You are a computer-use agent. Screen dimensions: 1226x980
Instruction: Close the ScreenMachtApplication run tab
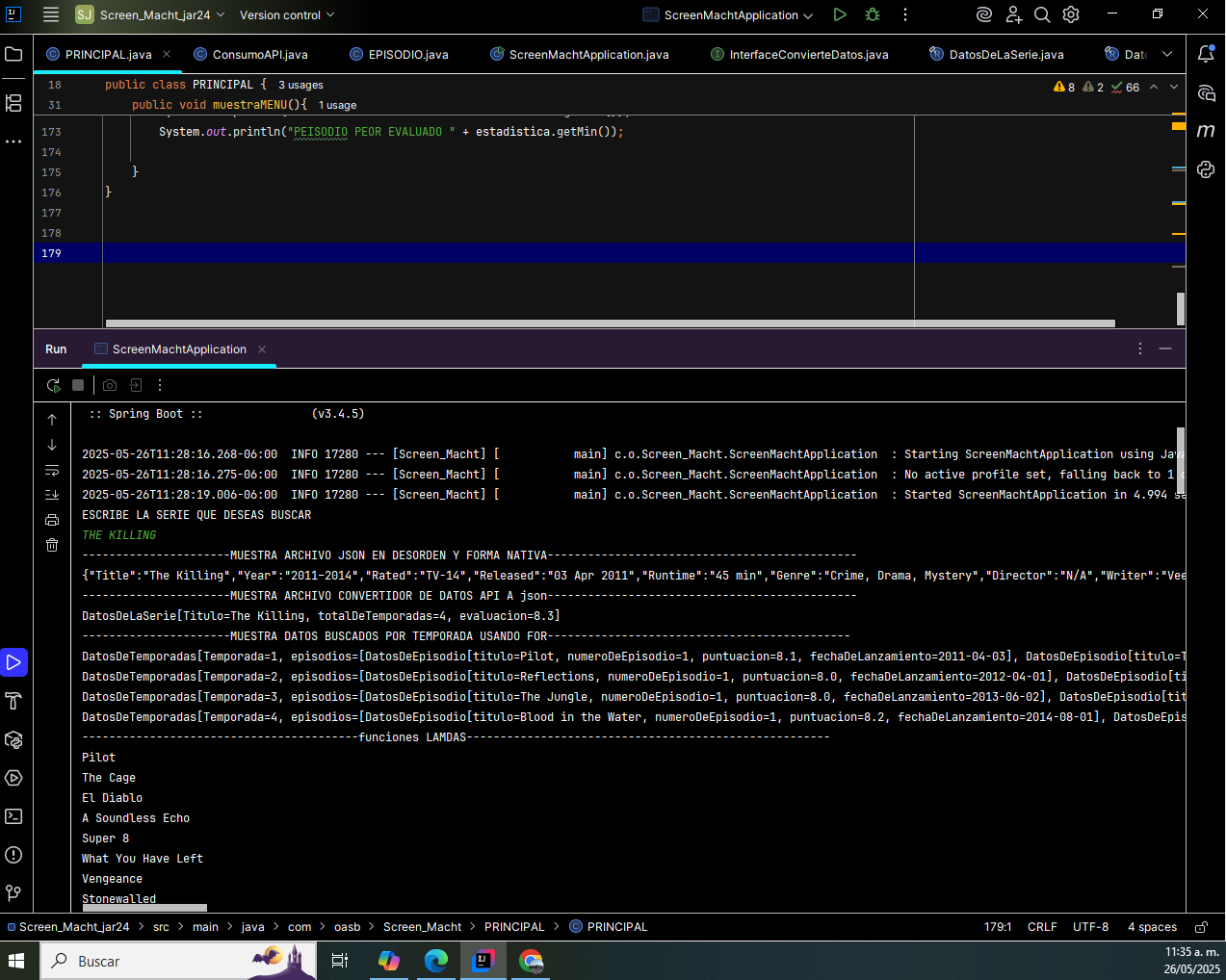[x=262, y=349]
